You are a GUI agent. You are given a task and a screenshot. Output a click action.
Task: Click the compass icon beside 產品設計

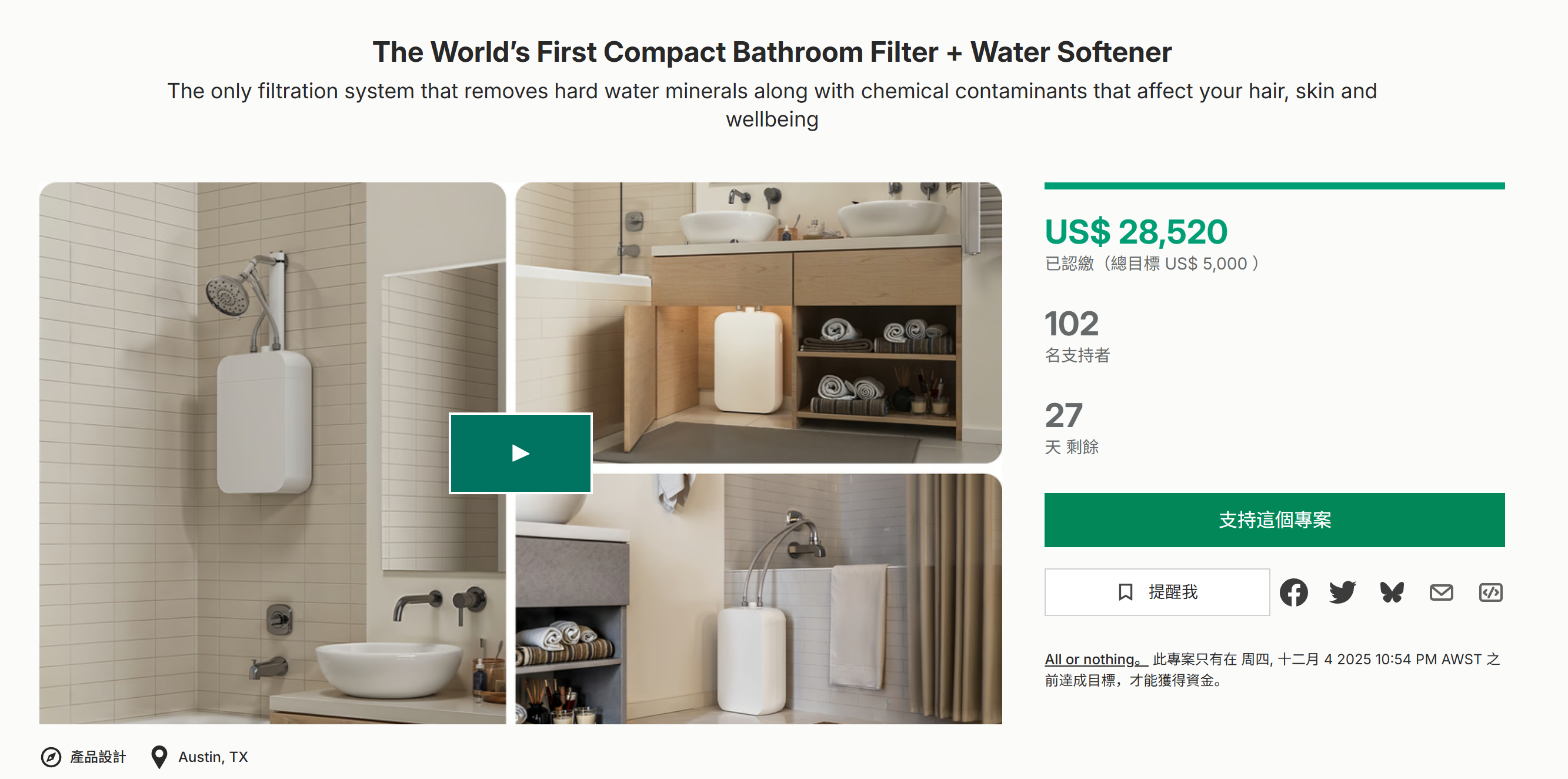tap(51, 757)
